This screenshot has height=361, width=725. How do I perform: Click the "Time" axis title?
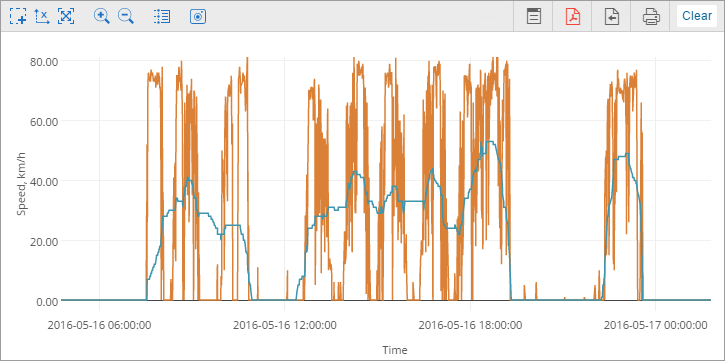394,350
